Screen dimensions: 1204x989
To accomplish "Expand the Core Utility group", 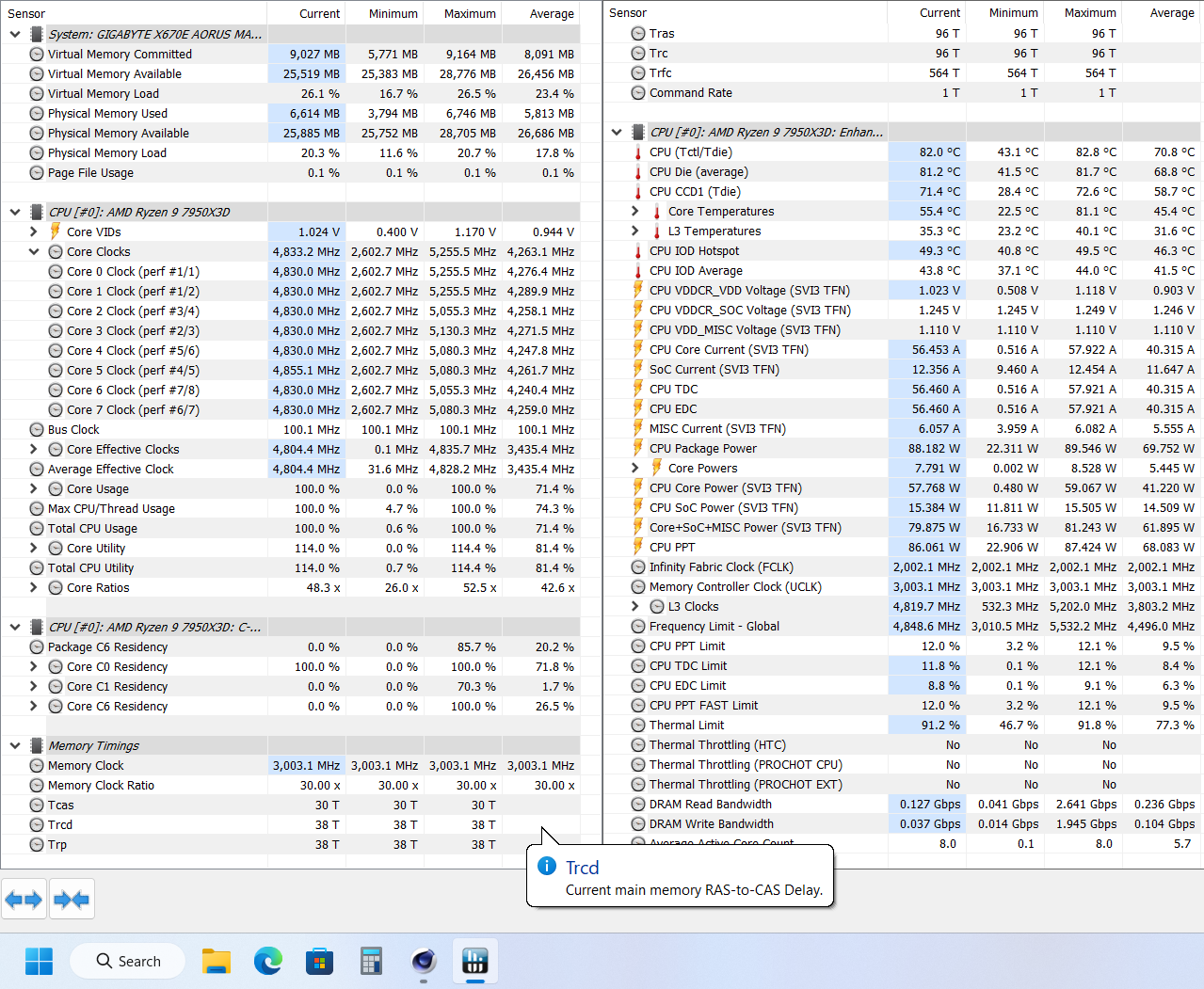I will pyautogui.click(x=34, y=548).
